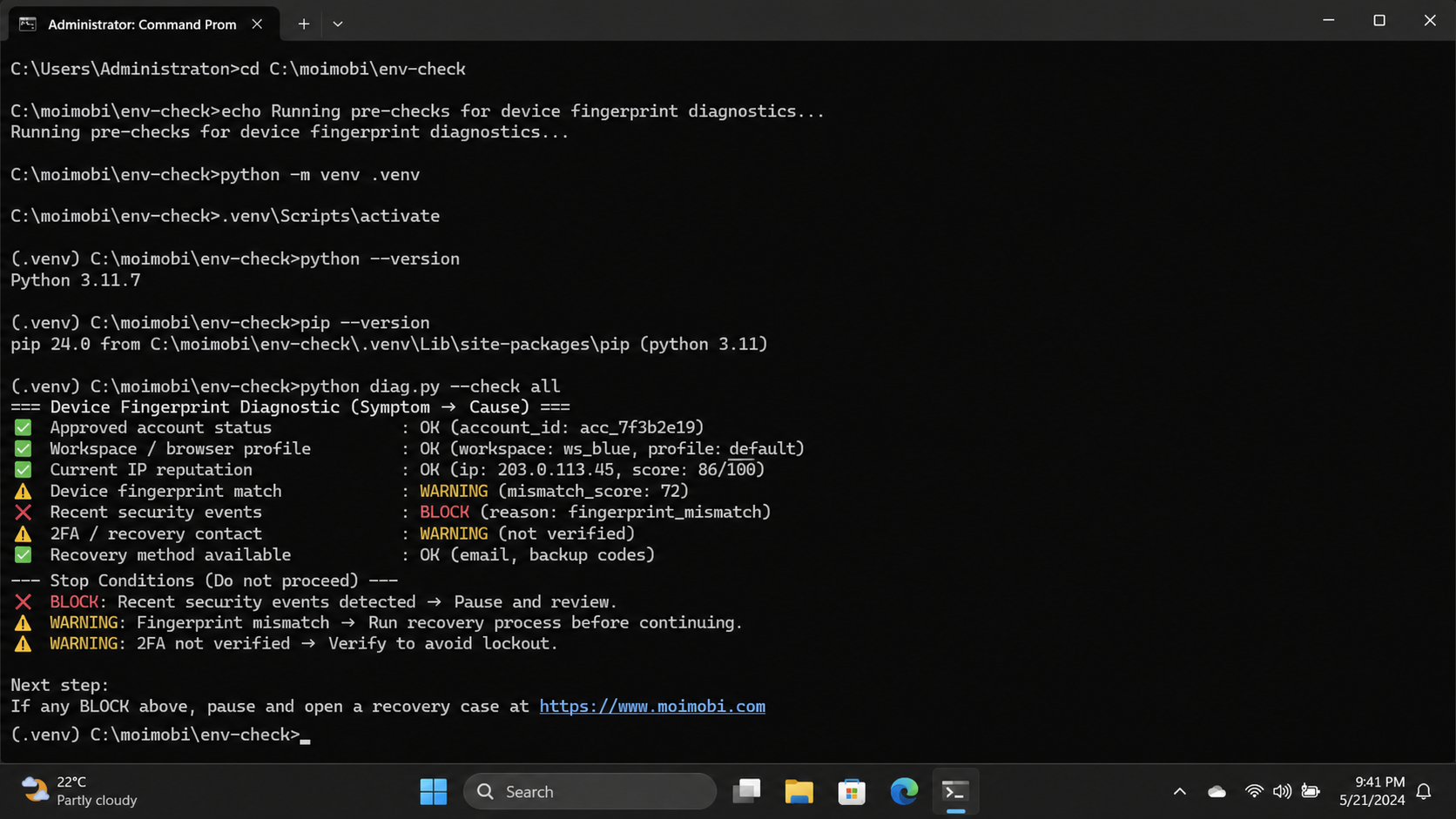This screenshot has width=1456, height=819.
Task: Click the command prompt cursor line at bottom
Action: [x=161, y=735]
